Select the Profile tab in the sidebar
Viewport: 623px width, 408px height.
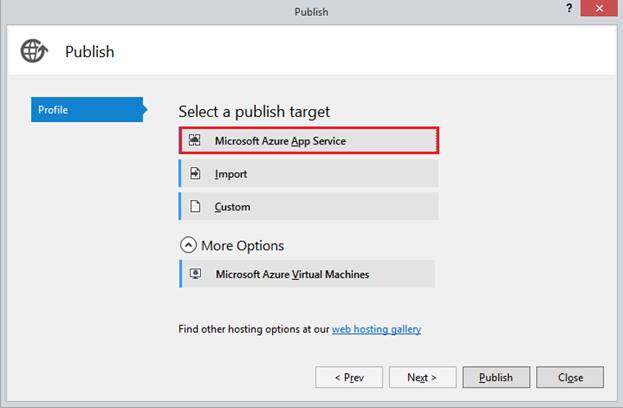(87, 110)
